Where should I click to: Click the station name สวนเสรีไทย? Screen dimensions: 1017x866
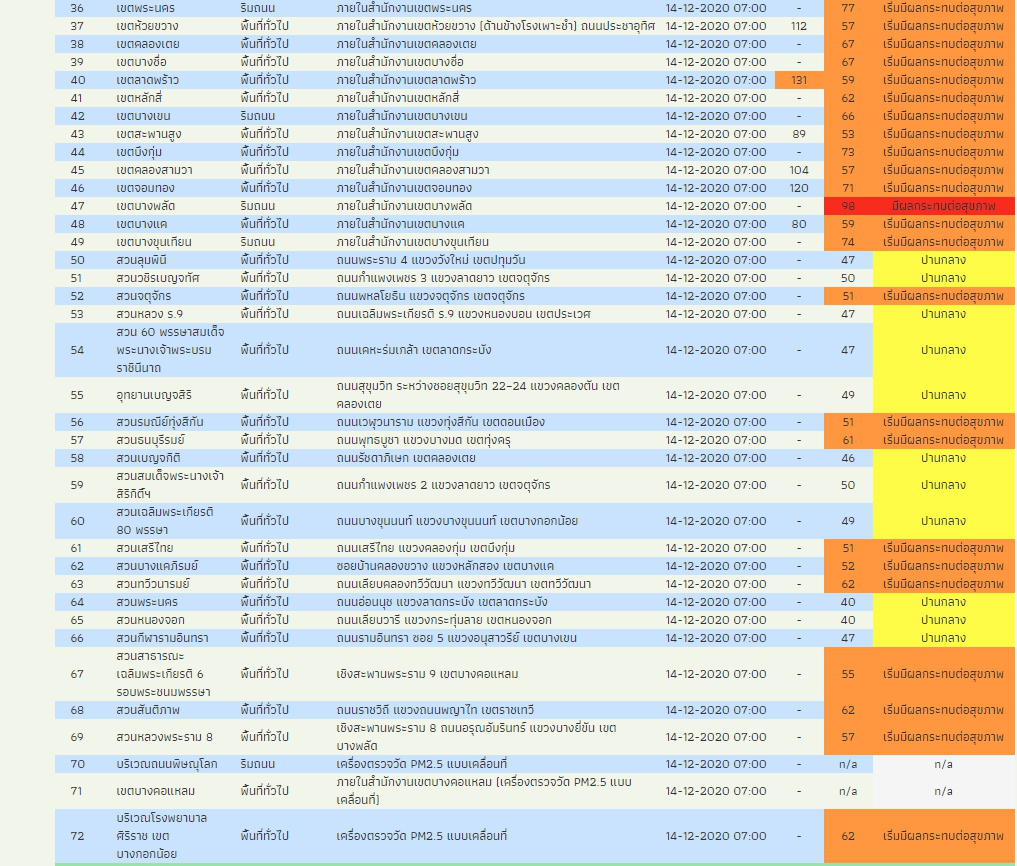[145, 548]
